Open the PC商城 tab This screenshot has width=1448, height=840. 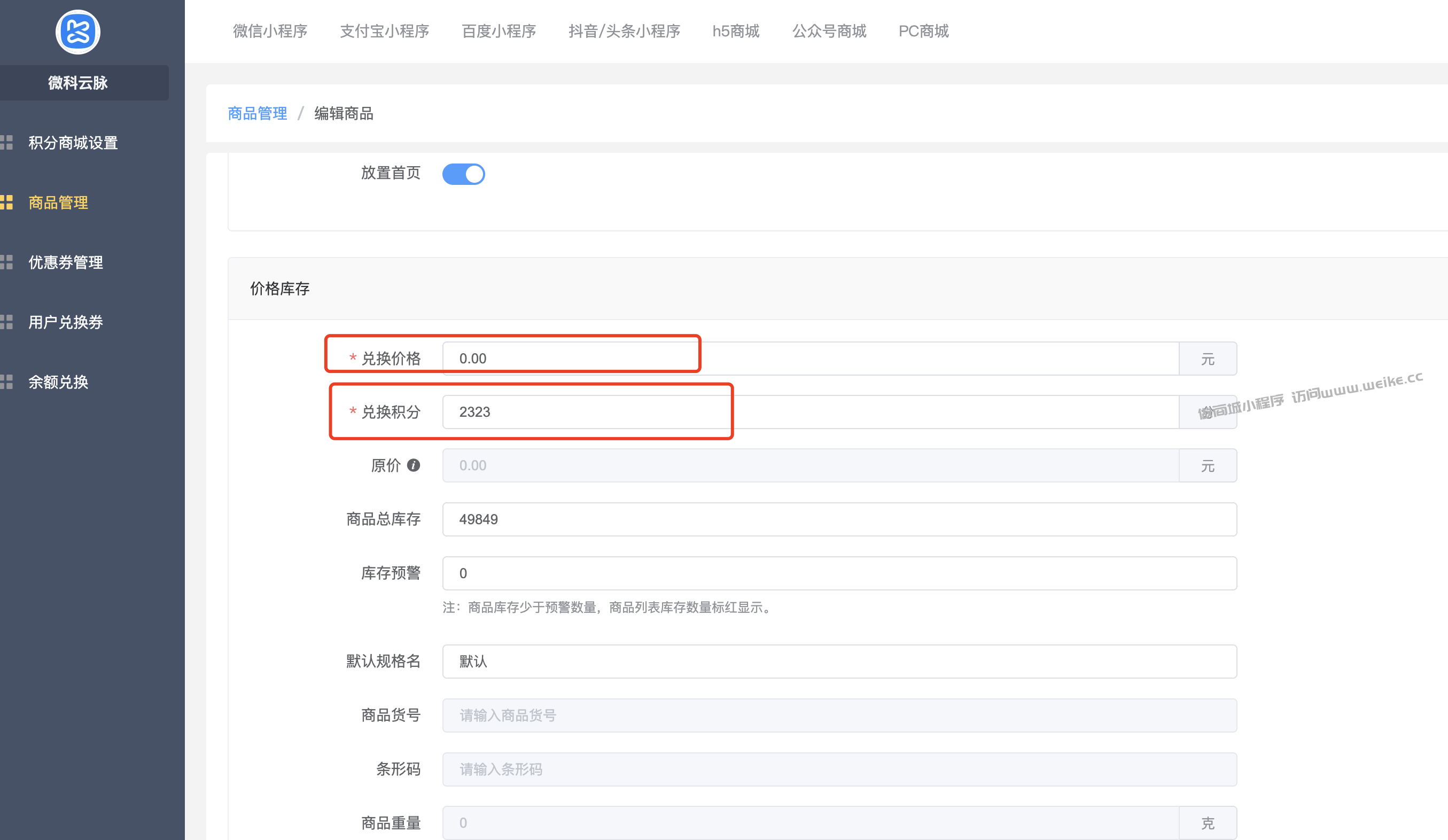click(923, 31)
